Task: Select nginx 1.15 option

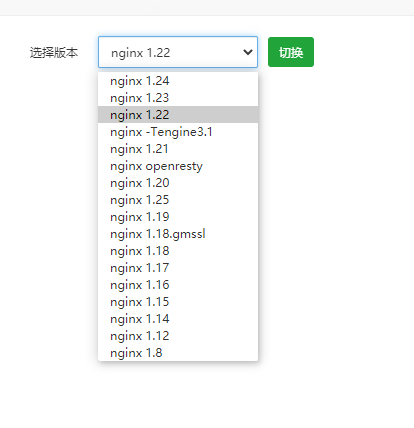Action: (x=178, y=302)
